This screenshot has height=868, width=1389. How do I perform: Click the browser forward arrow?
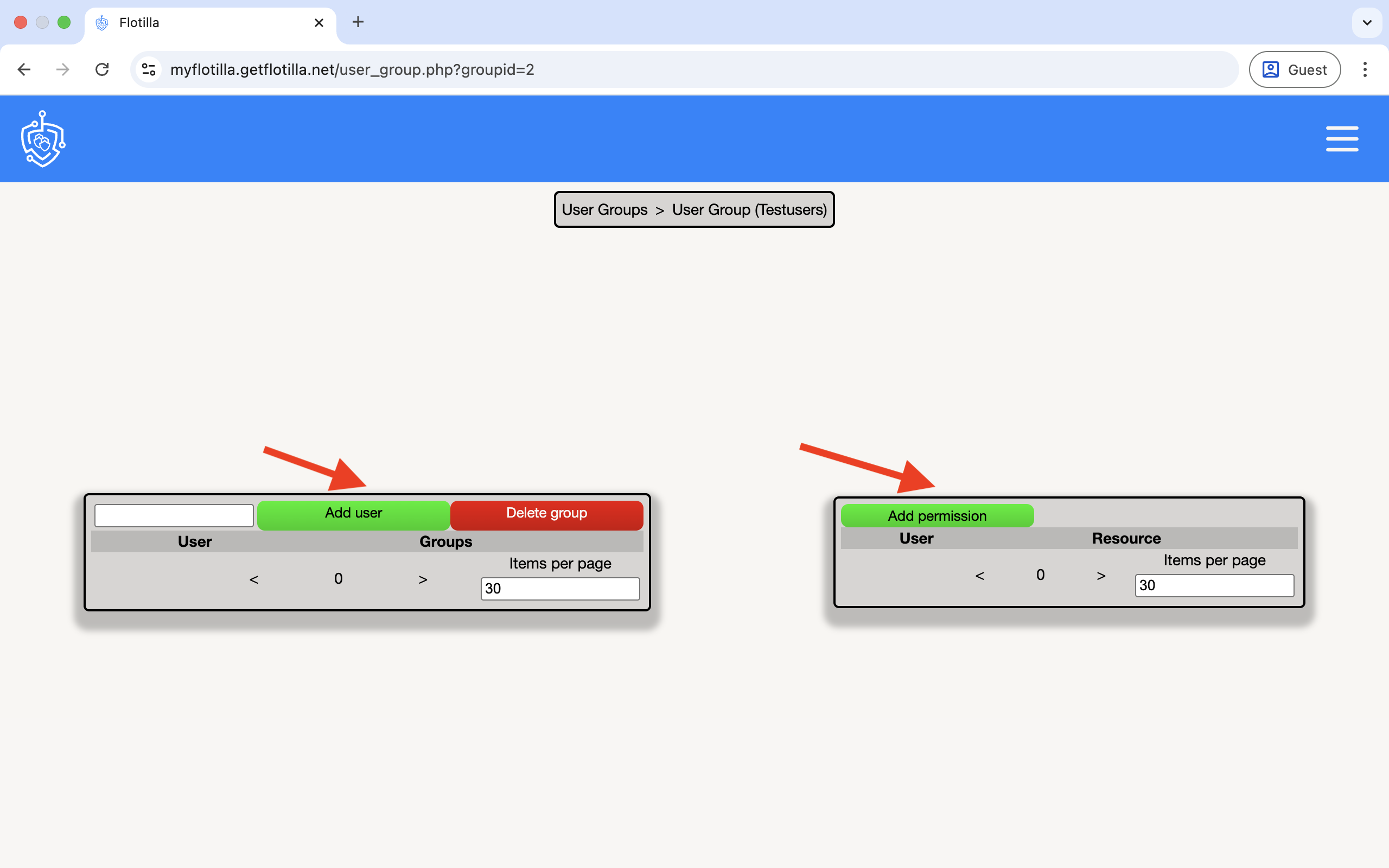(x=62, y=69)
